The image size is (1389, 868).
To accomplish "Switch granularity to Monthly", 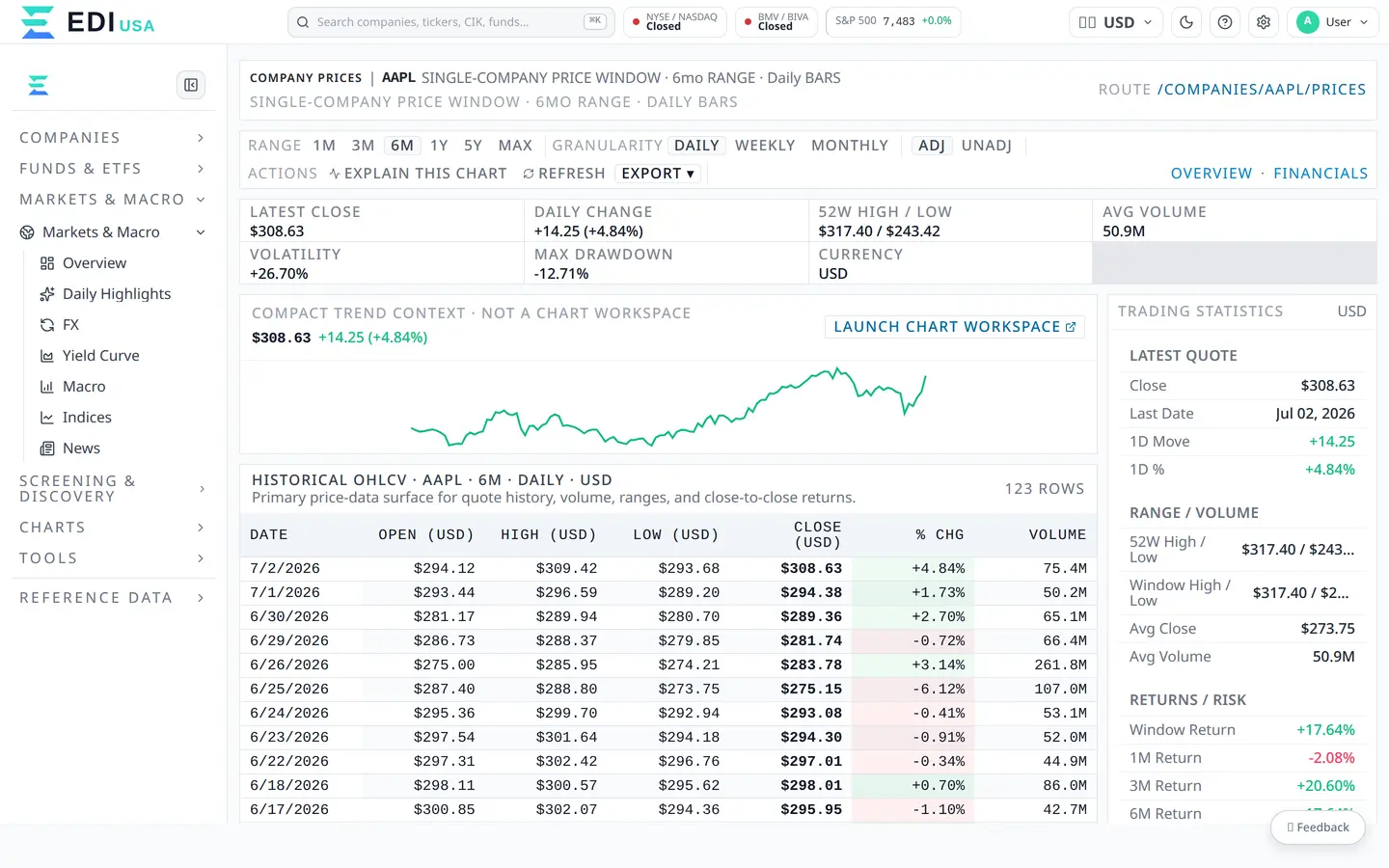I will pos(850,146).
